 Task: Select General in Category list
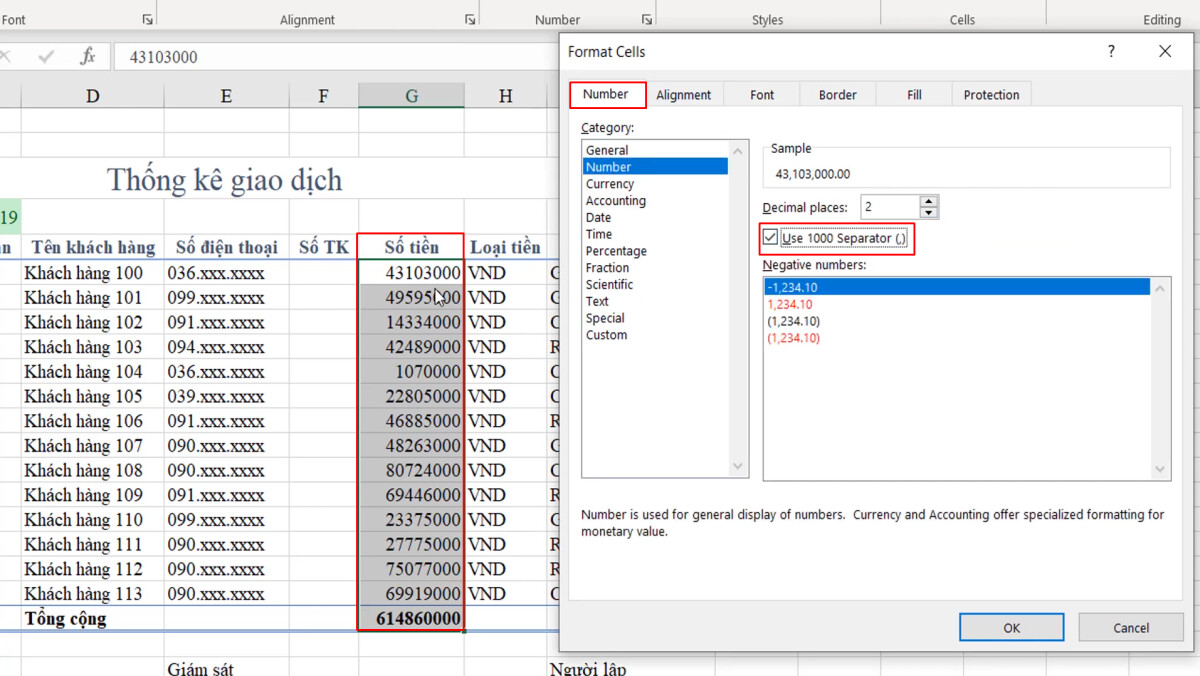pyautogui.click(x=656, y=150)
